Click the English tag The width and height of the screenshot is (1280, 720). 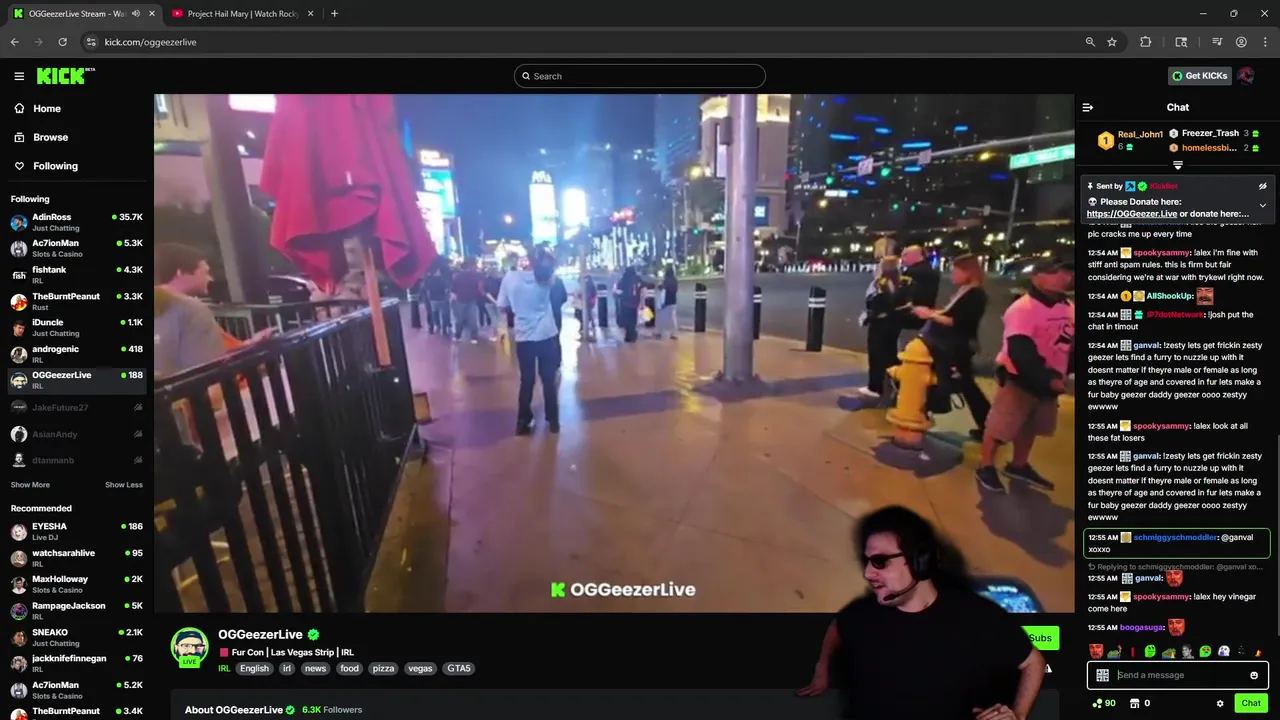pos(254,668)
